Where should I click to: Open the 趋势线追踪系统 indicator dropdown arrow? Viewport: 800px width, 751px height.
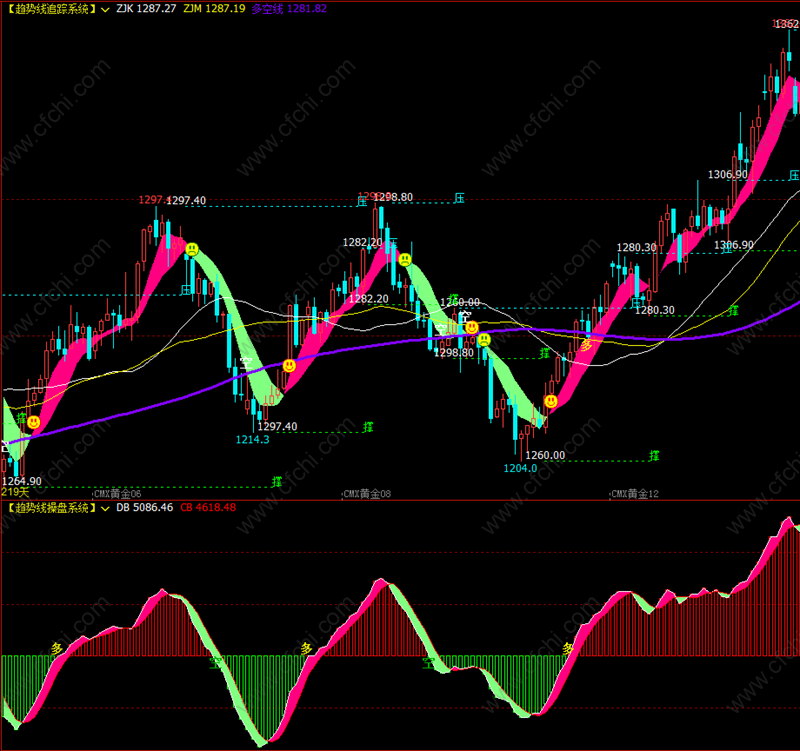105,10
